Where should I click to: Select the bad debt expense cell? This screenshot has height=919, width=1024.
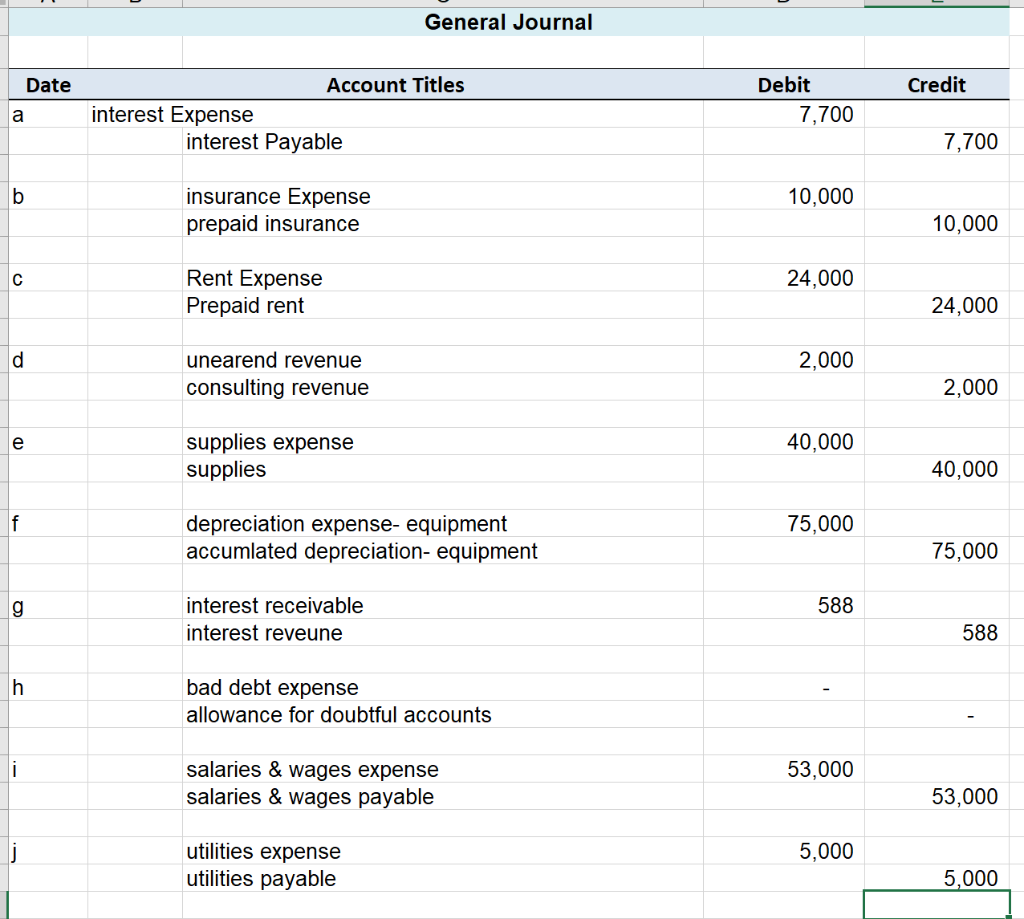(443, 688)
